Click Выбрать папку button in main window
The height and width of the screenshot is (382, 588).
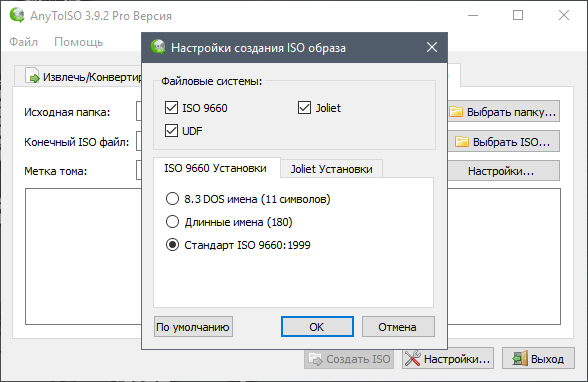(503, 112)
